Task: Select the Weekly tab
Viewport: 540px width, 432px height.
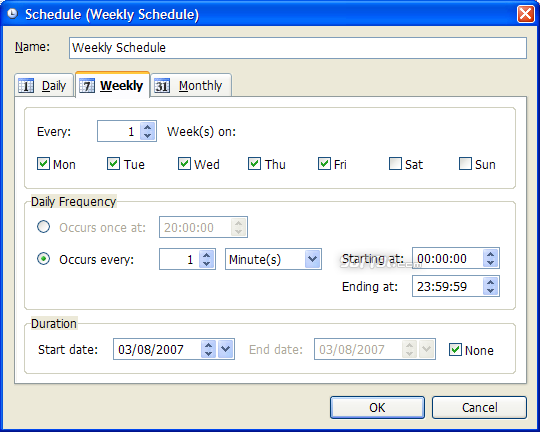Action: click(112, 85)
